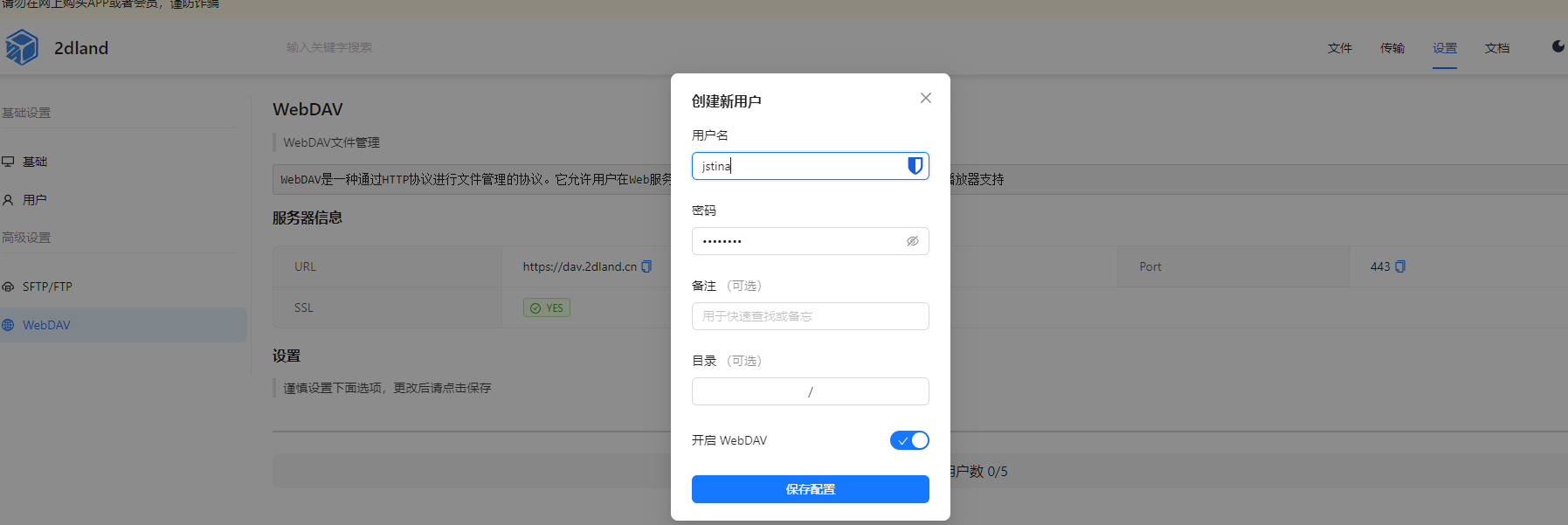Viewport: 1568px width, 525px height.
Task: Click the 创建新用户 dialog title
Action: pyautogui.click(x=727, y=101)
